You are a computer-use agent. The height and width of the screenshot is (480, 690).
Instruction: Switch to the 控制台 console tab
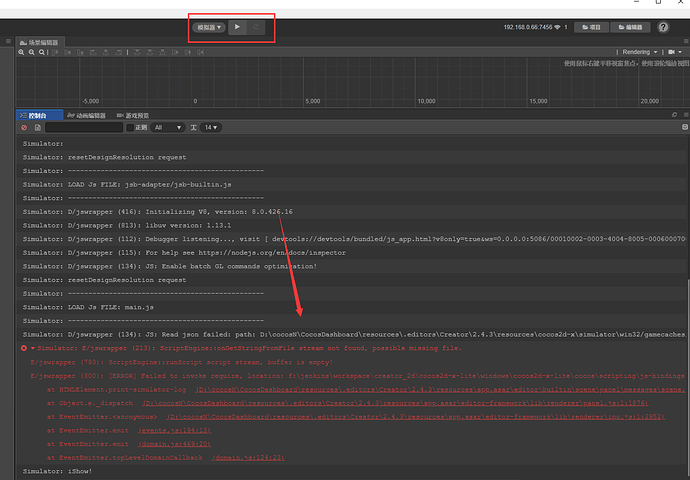pyautogui.click(x=39, y=115)
